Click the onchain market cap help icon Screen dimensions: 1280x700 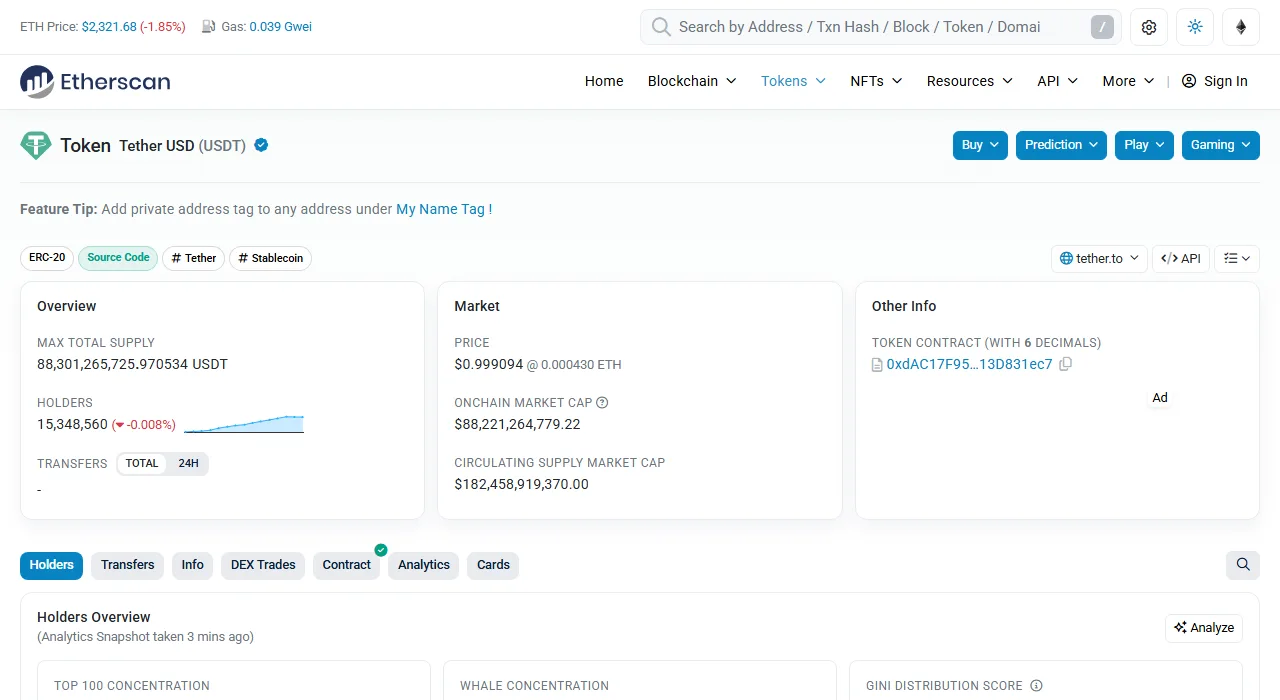602,403
